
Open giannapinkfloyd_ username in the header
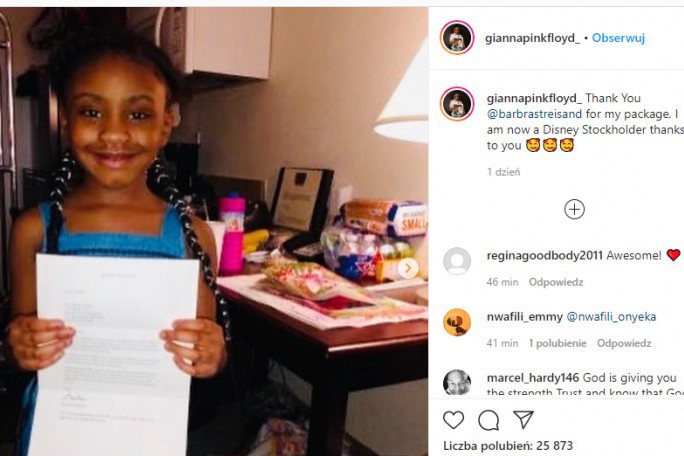click(532, 38)
